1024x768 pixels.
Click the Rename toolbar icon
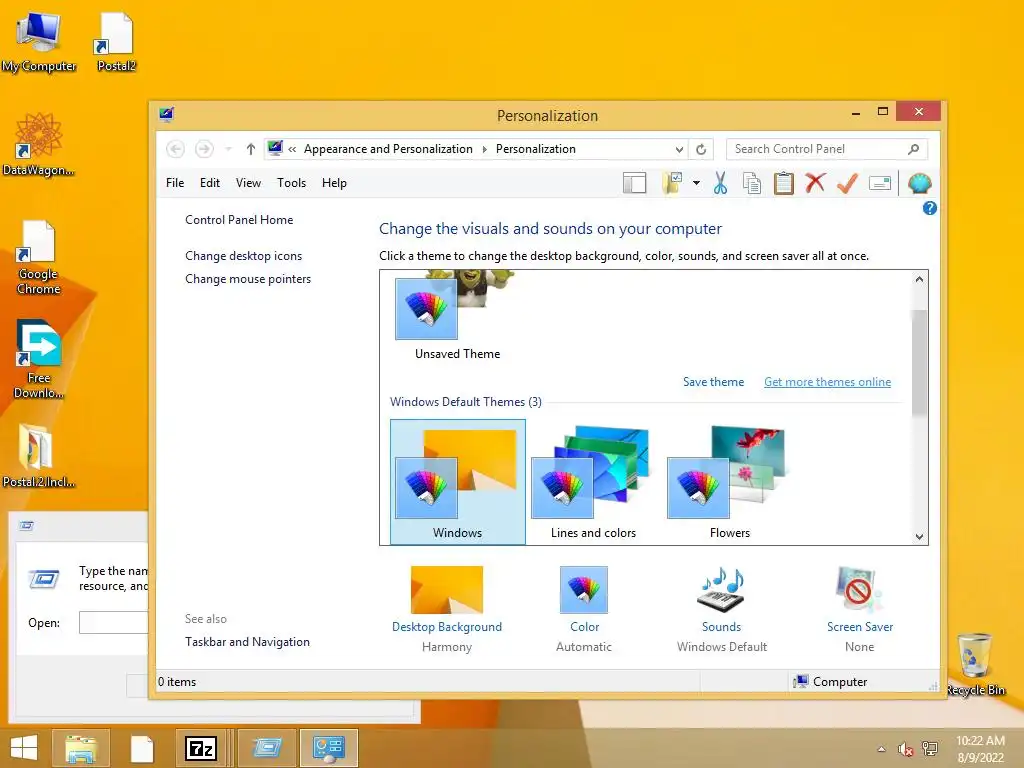point(880,184)
